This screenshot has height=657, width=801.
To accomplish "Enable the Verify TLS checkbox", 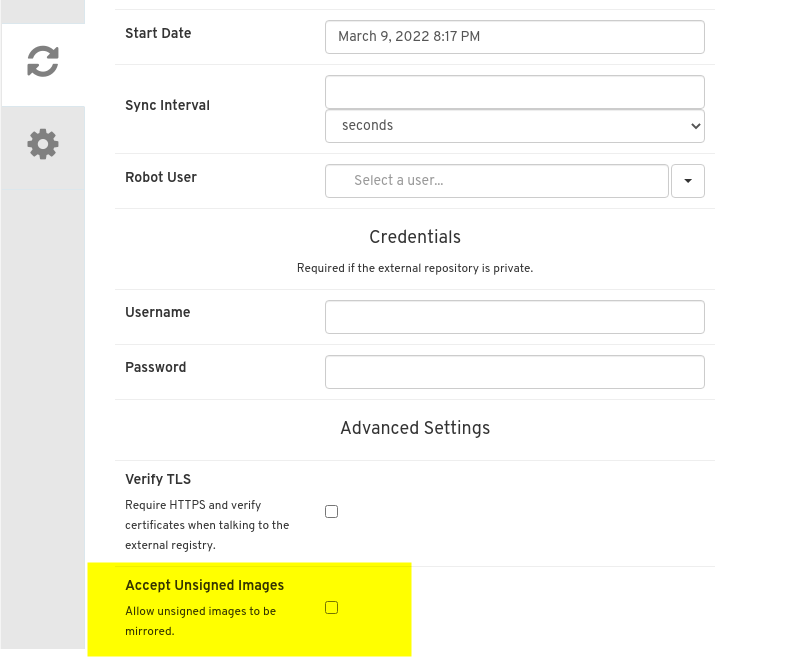I will point(331,511).
